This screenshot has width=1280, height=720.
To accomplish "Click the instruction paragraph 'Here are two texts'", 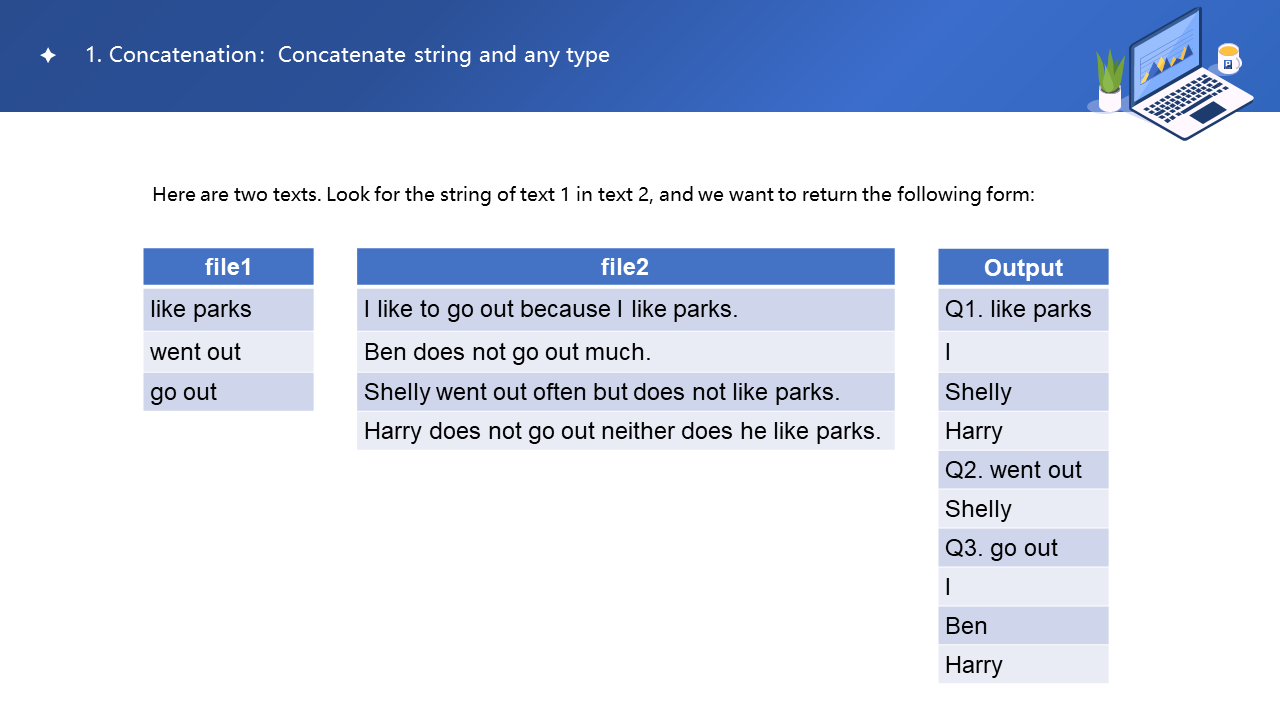I will tap(593, 195).
